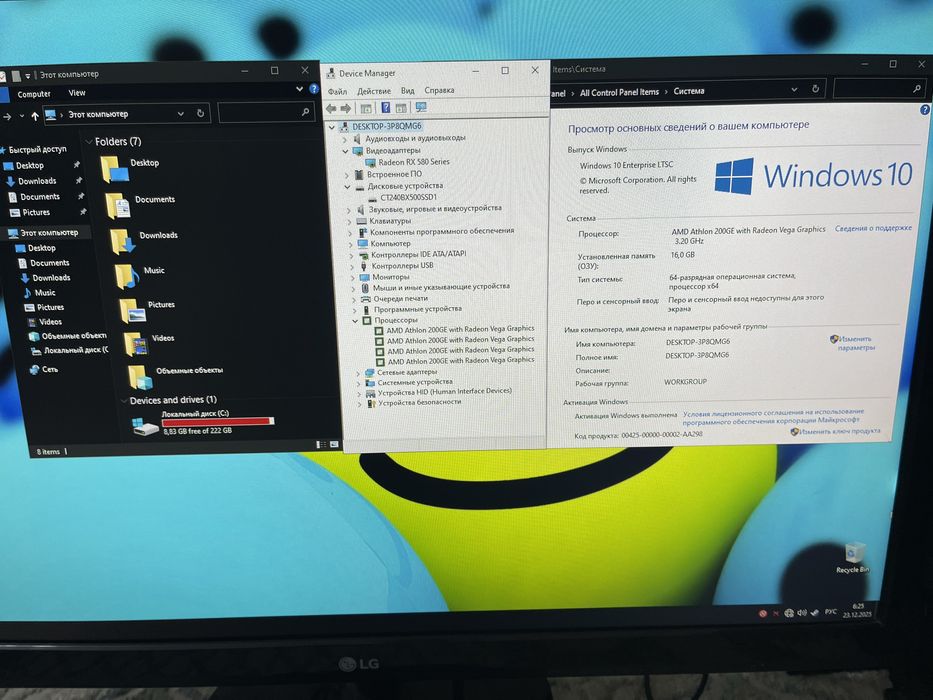Switch to View tab in Explorer ribbon
The width and height of the screenshot is (933, 700).
coord(77,93)
